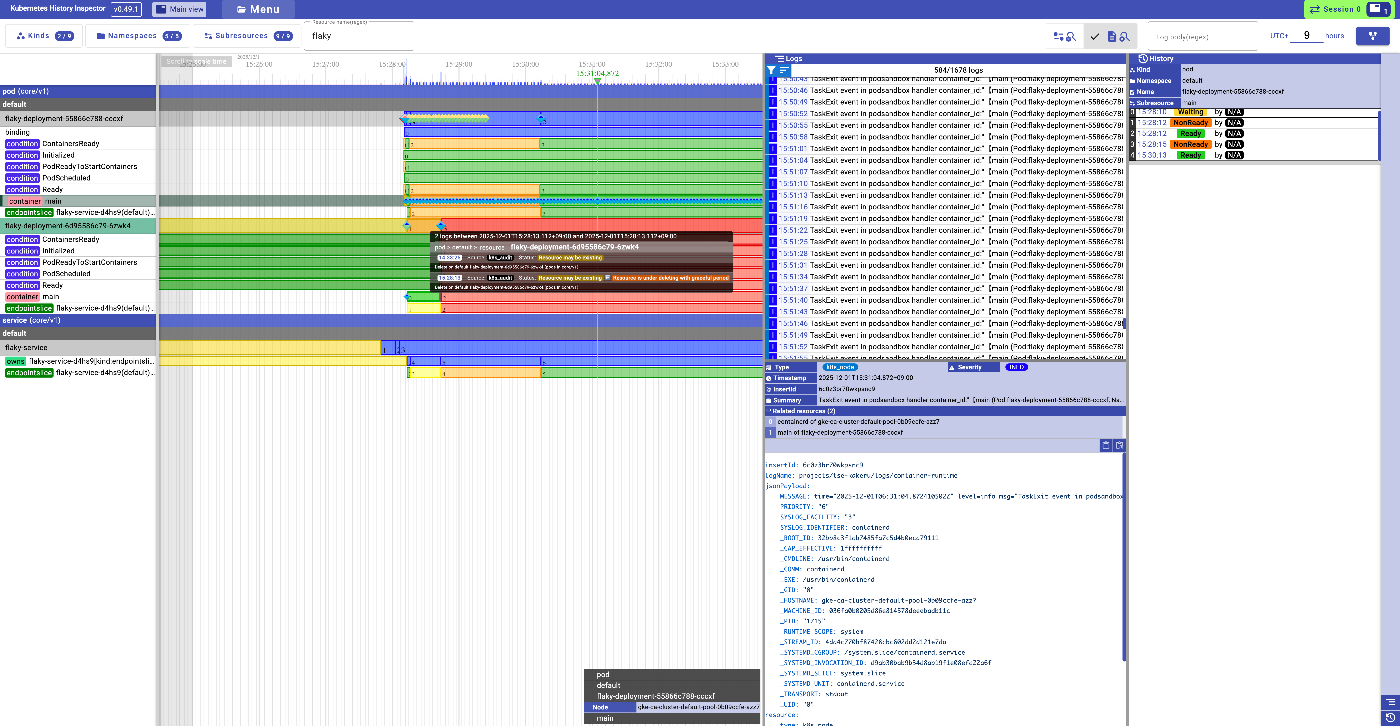This screenshot has height=726, width=1400.
Task: Click the second clipboard icon above log body
Action: (x=1120, y=445)
